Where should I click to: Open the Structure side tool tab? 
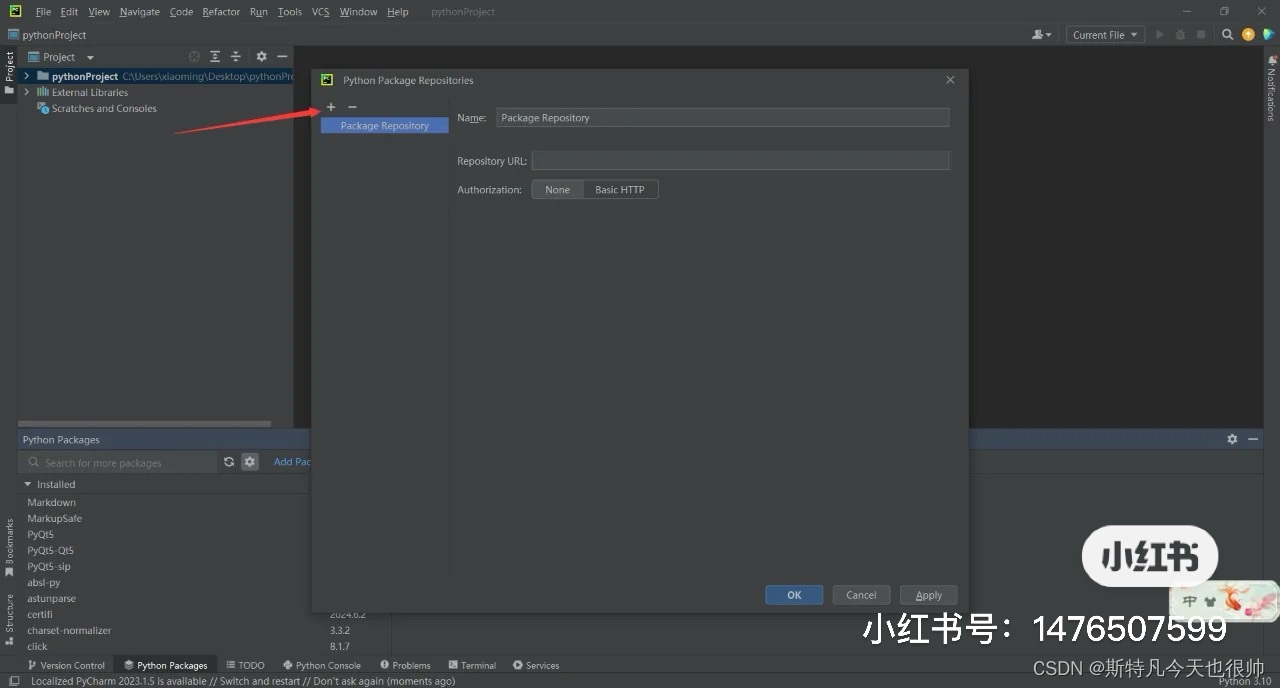[x=9, y=618]
